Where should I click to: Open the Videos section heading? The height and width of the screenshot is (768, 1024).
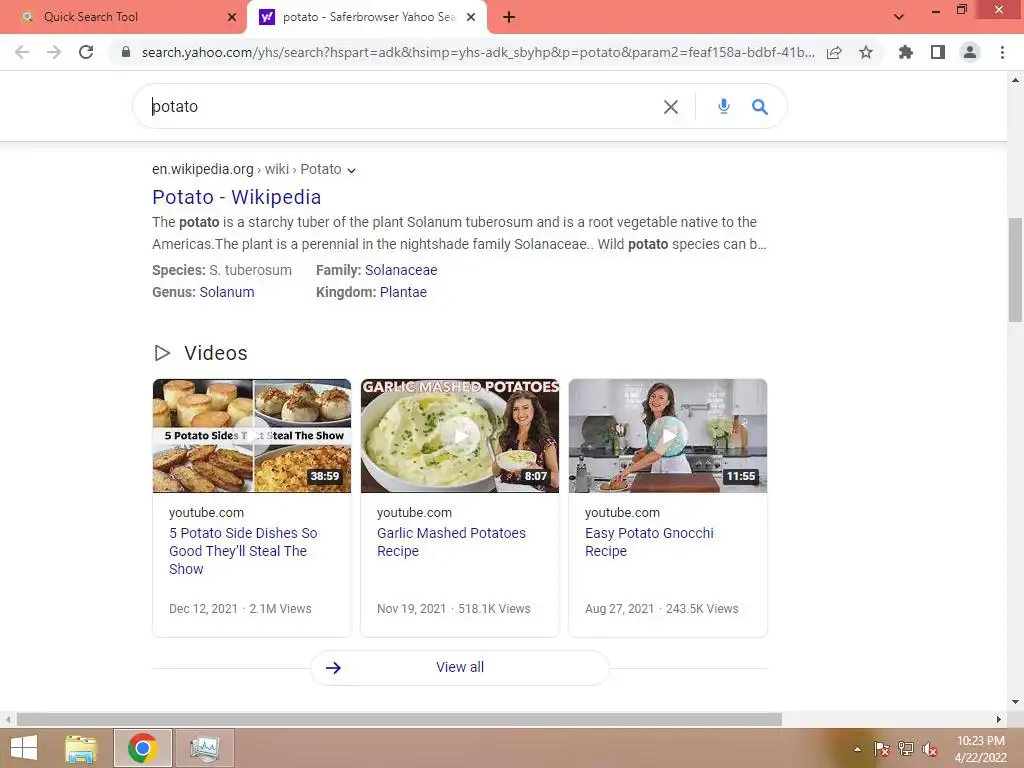pos(216,353)
